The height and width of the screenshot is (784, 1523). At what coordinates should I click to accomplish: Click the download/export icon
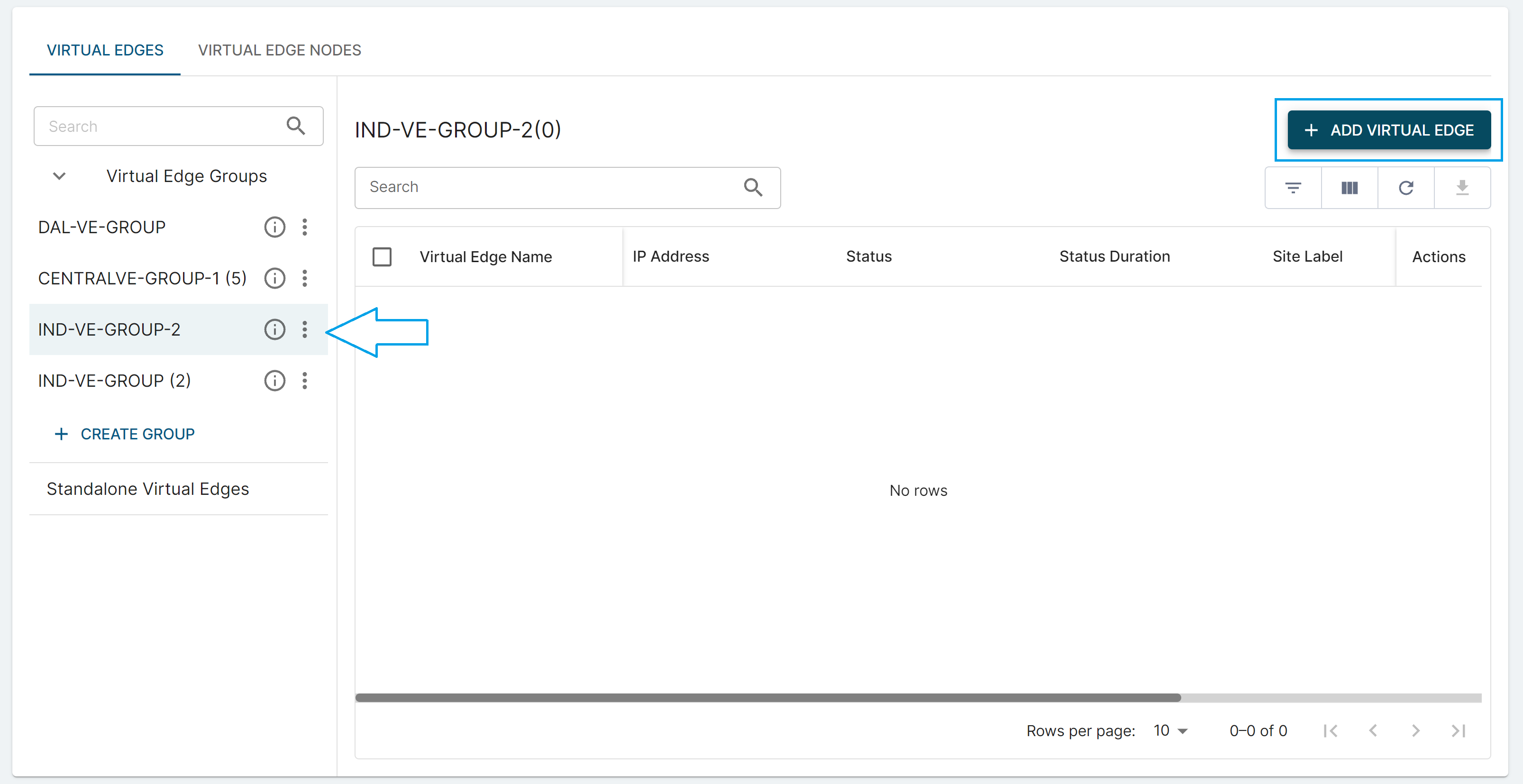click(1462, 188)
